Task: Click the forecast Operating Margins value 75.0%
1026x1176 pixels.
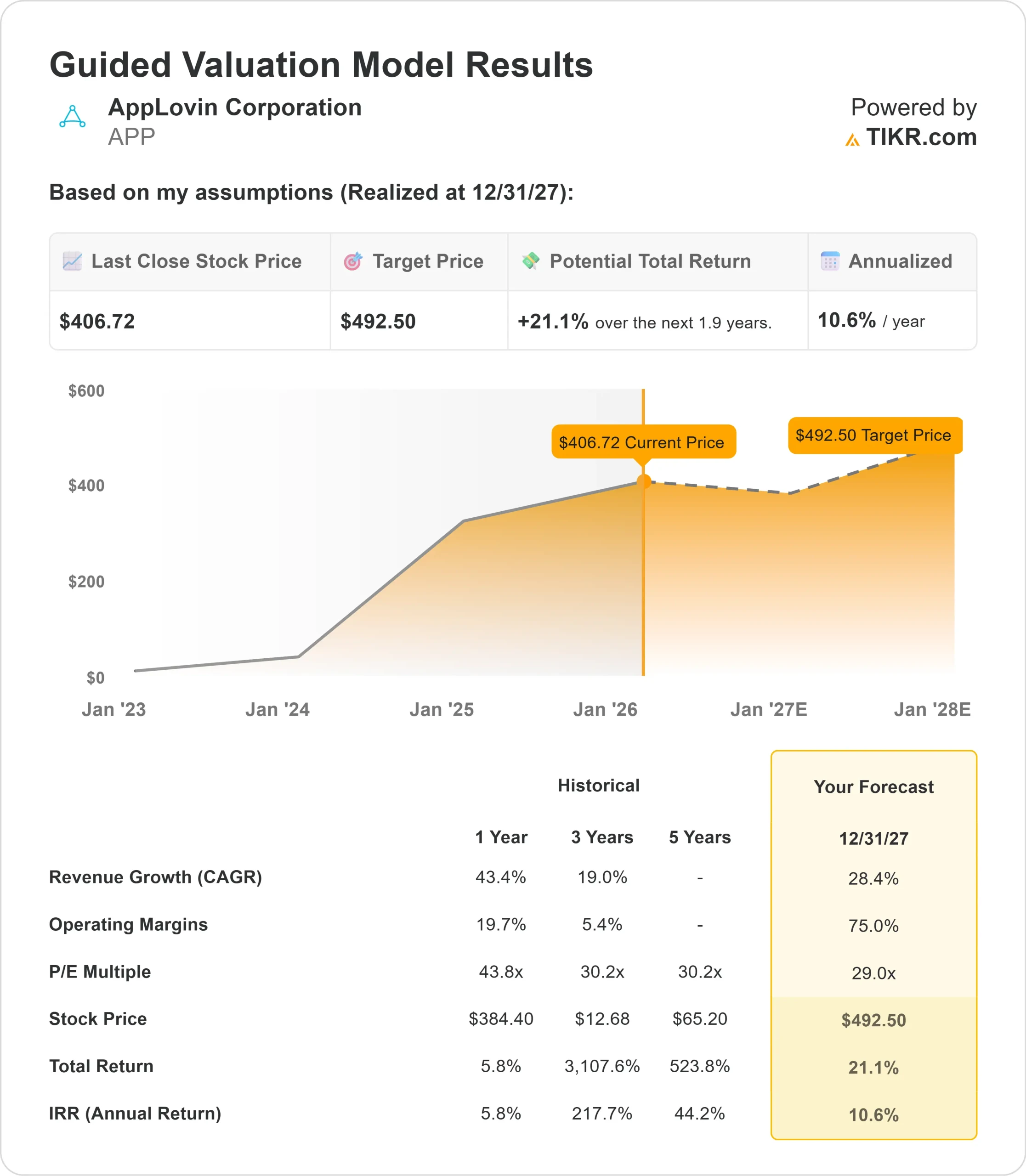Action: pos(873,926)
